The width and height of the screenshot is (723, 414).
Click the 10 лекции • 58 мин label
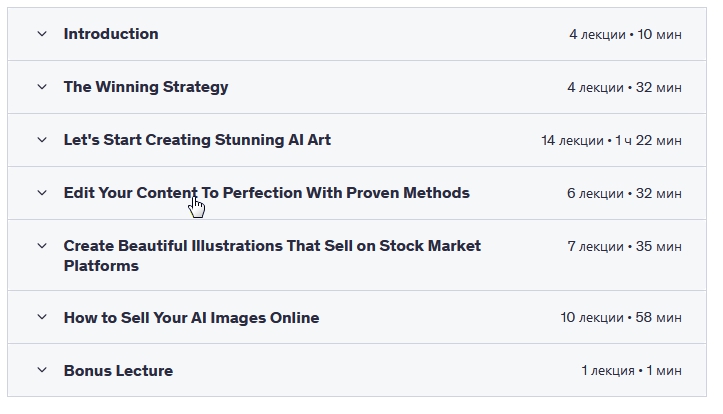coord(621,319)
